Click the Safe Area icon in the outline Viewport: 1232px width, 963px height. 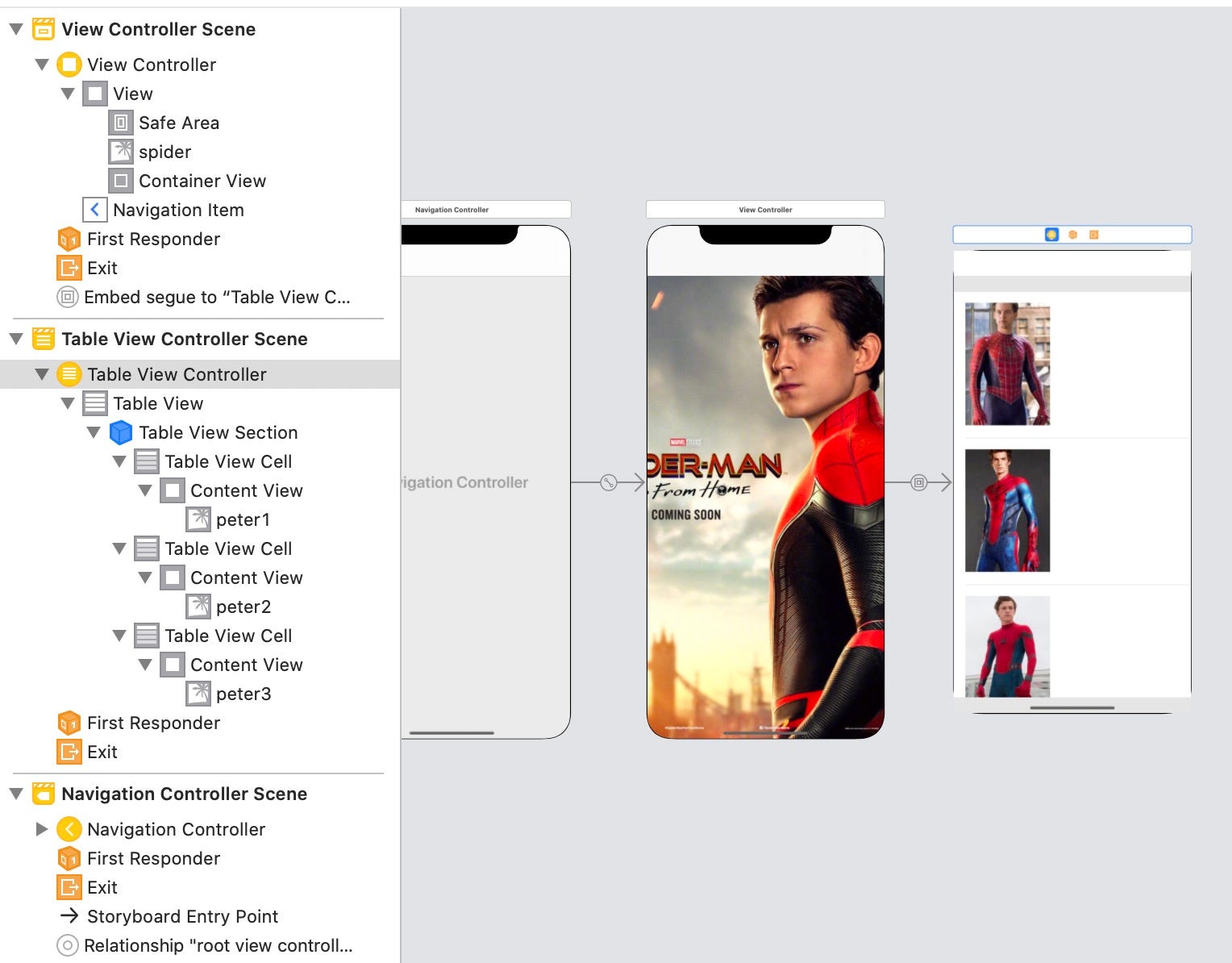(x=120, y=123)
